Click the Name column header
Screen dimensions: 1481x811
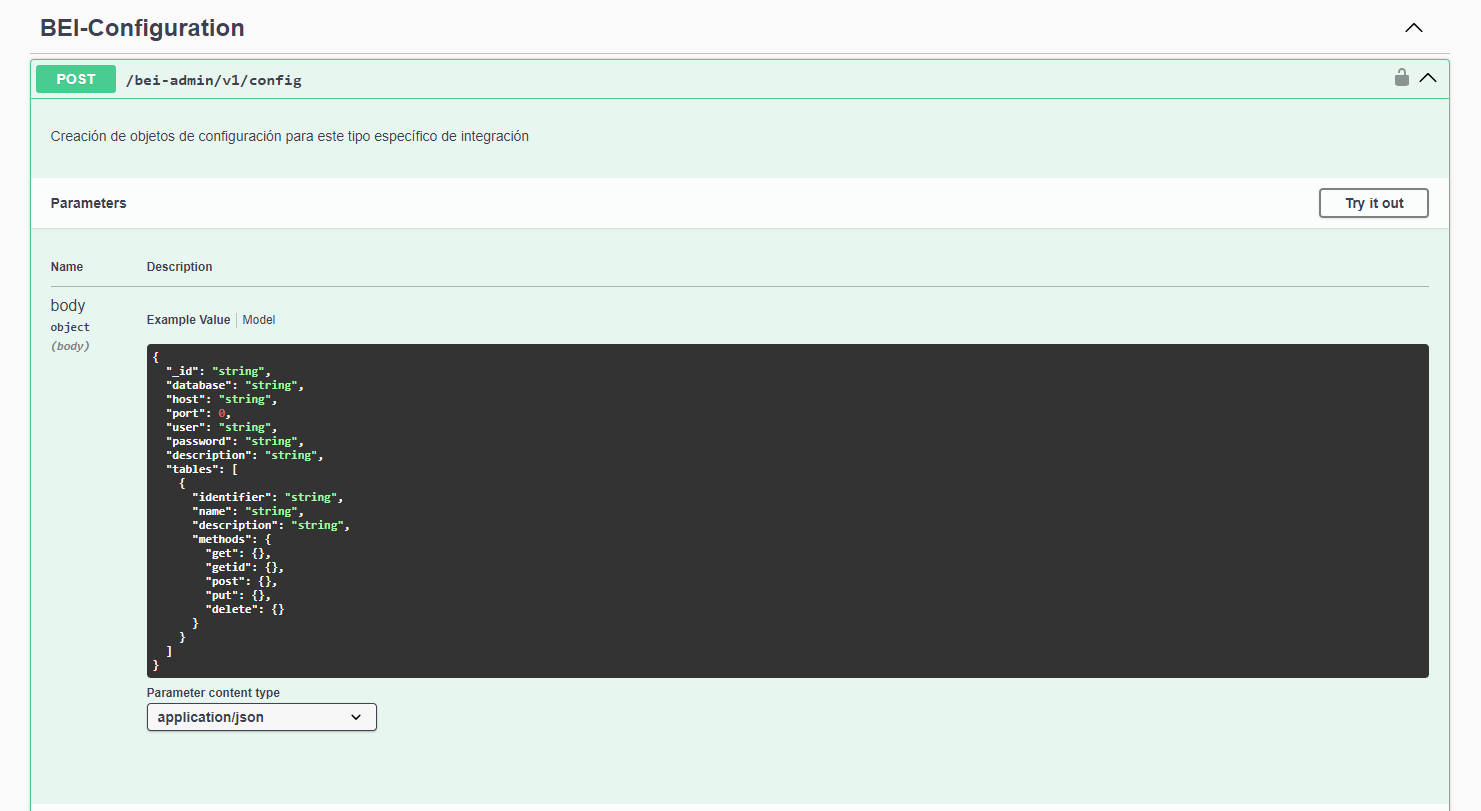coord(66,267)
